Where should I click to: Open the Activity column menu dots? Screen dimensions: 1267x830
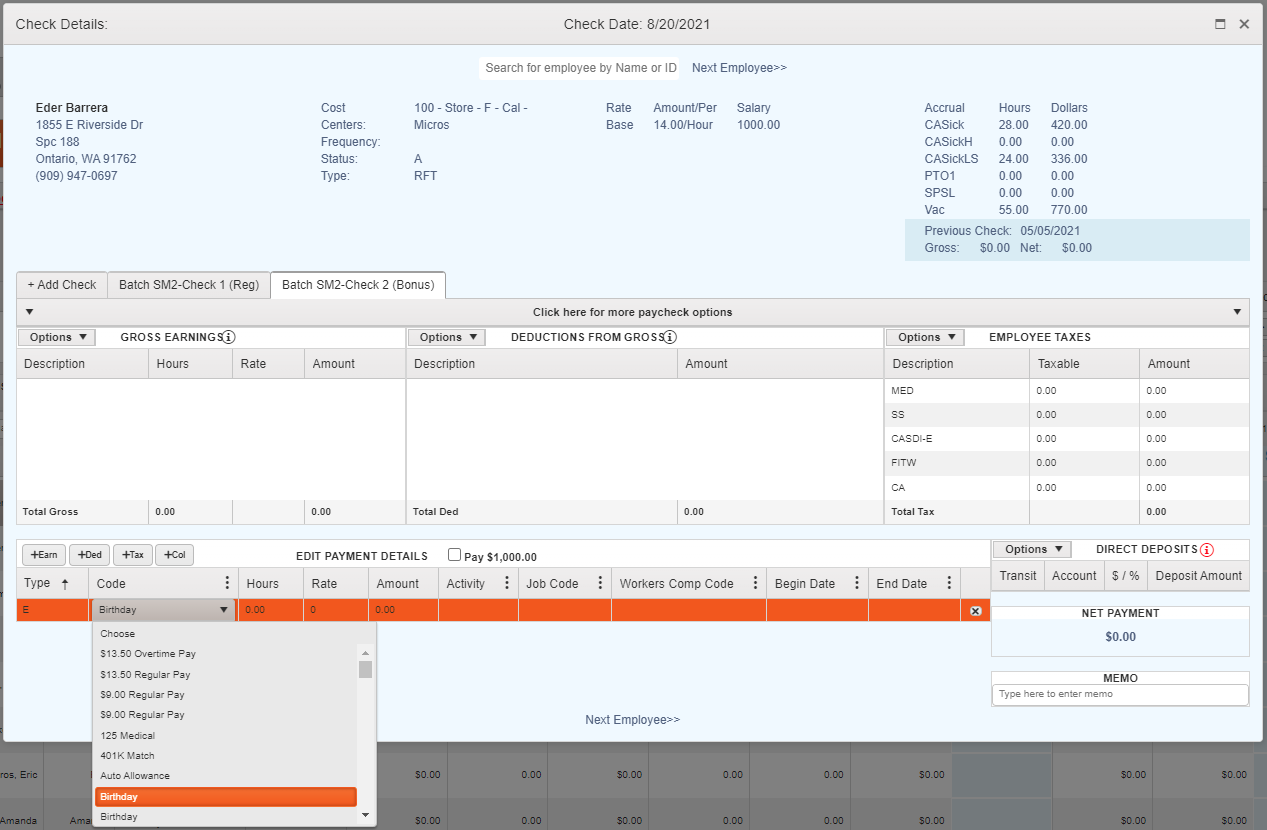coord(506,583)
